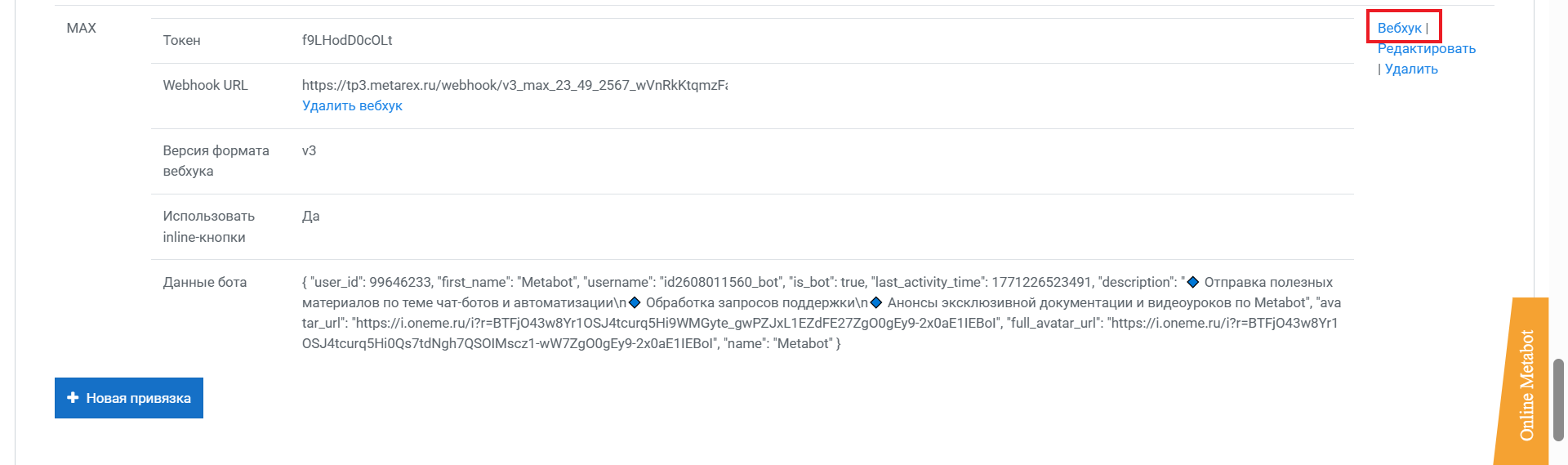Click the blue diamond before Обработка запросов
The width and height of the screenshot is (1568, 465).
(x=635, y=302)
